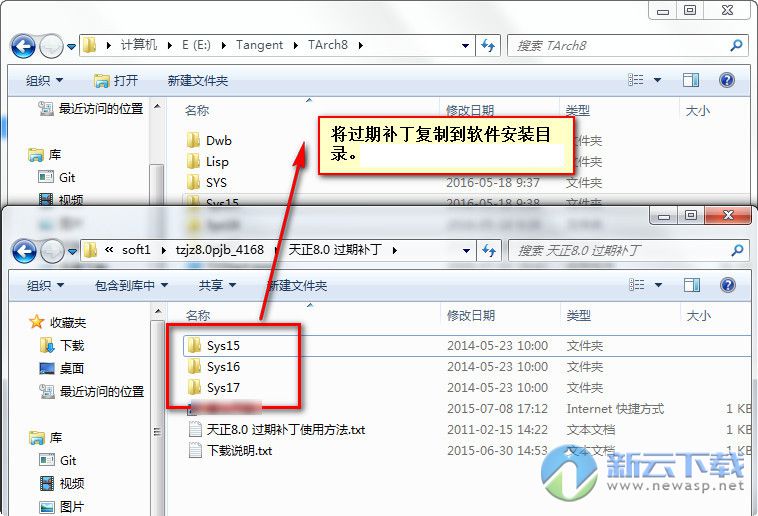Open recent pages dropdown in TArch8 window

[72, 47]
